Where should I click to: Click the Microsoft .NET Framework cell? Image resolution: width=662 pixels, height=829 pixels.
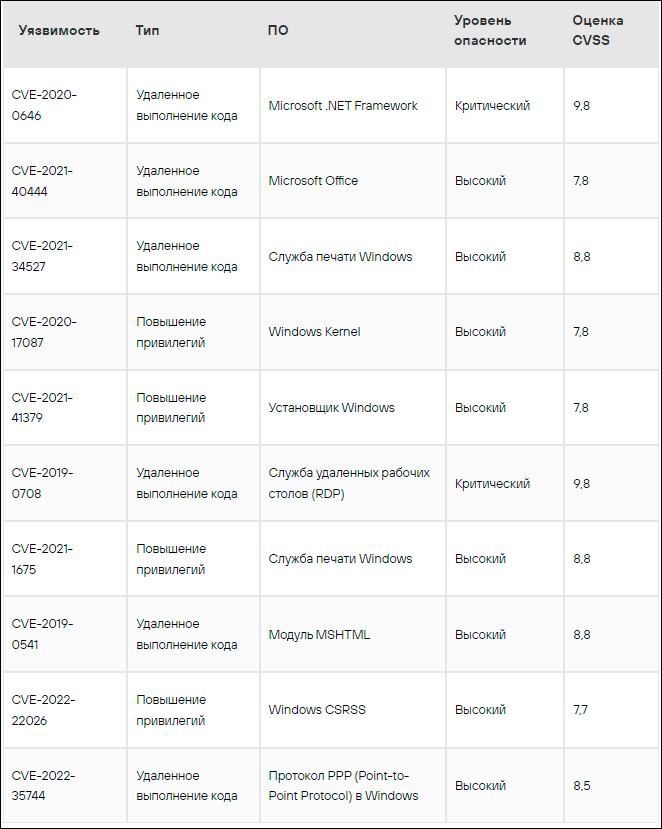343,106
